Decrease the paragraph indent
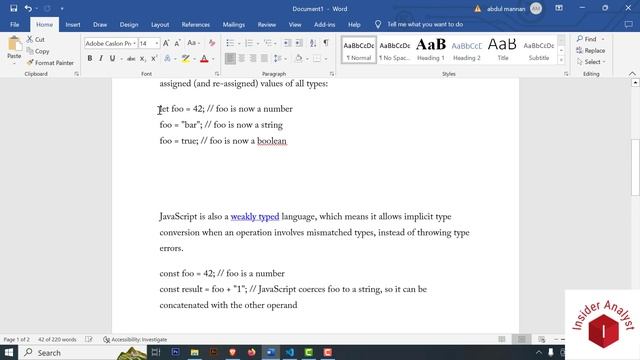This screenshot has width=640, height=360. (x=287, y=43)
